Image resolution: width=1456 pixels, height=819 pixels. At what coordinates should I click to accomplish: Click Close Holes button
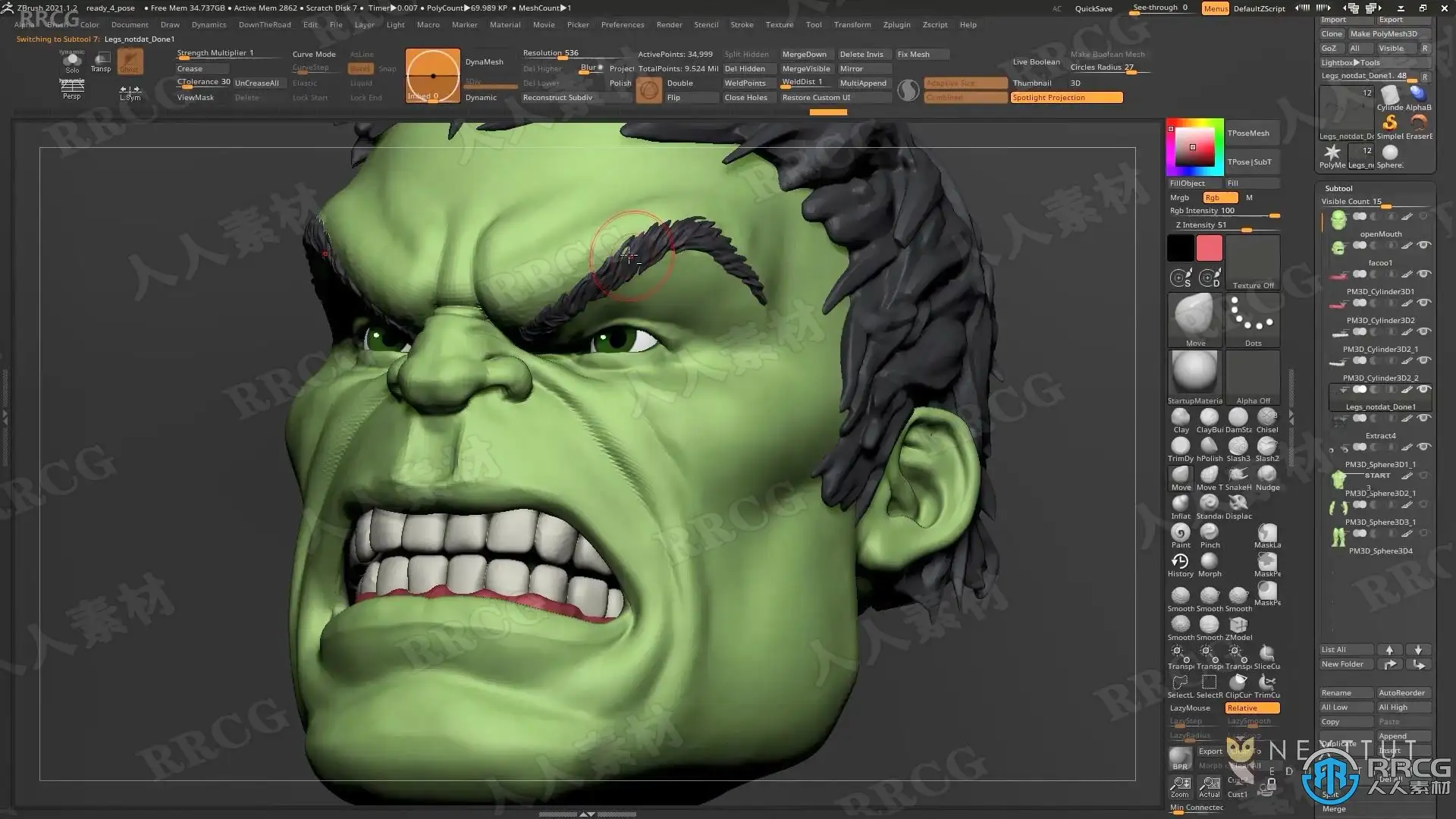point(746,98)
